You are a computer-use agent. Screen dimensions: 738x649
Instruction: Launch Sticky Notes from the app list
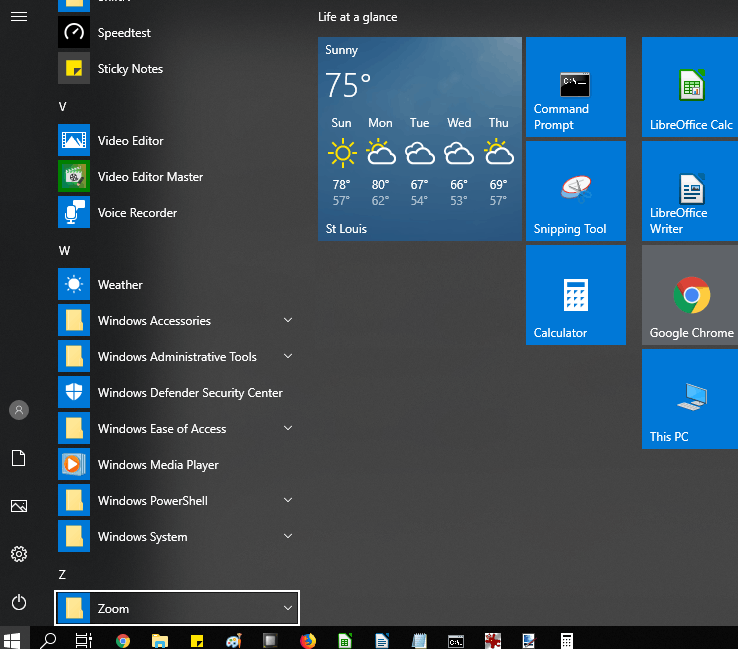[177, 69]
